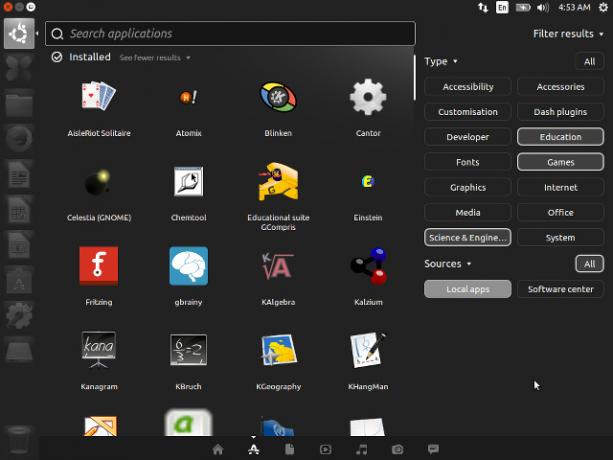Launch gbrainy brain icon
The height and width of the screenshot is (460, 613).
click(x=188, y=266)
